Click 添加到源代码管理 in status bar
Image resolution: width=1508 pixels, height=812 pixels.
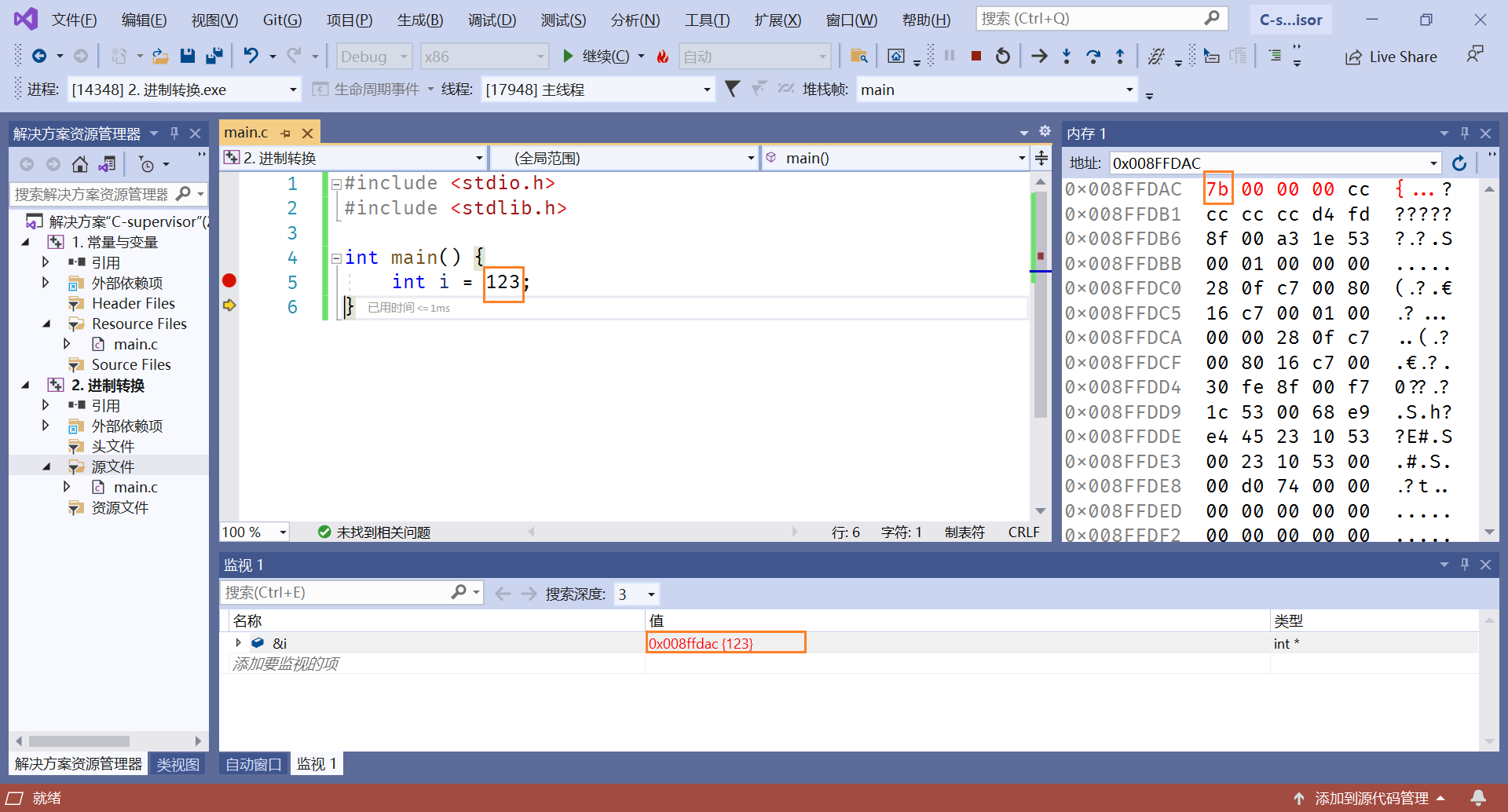(x=1371, y=798)
